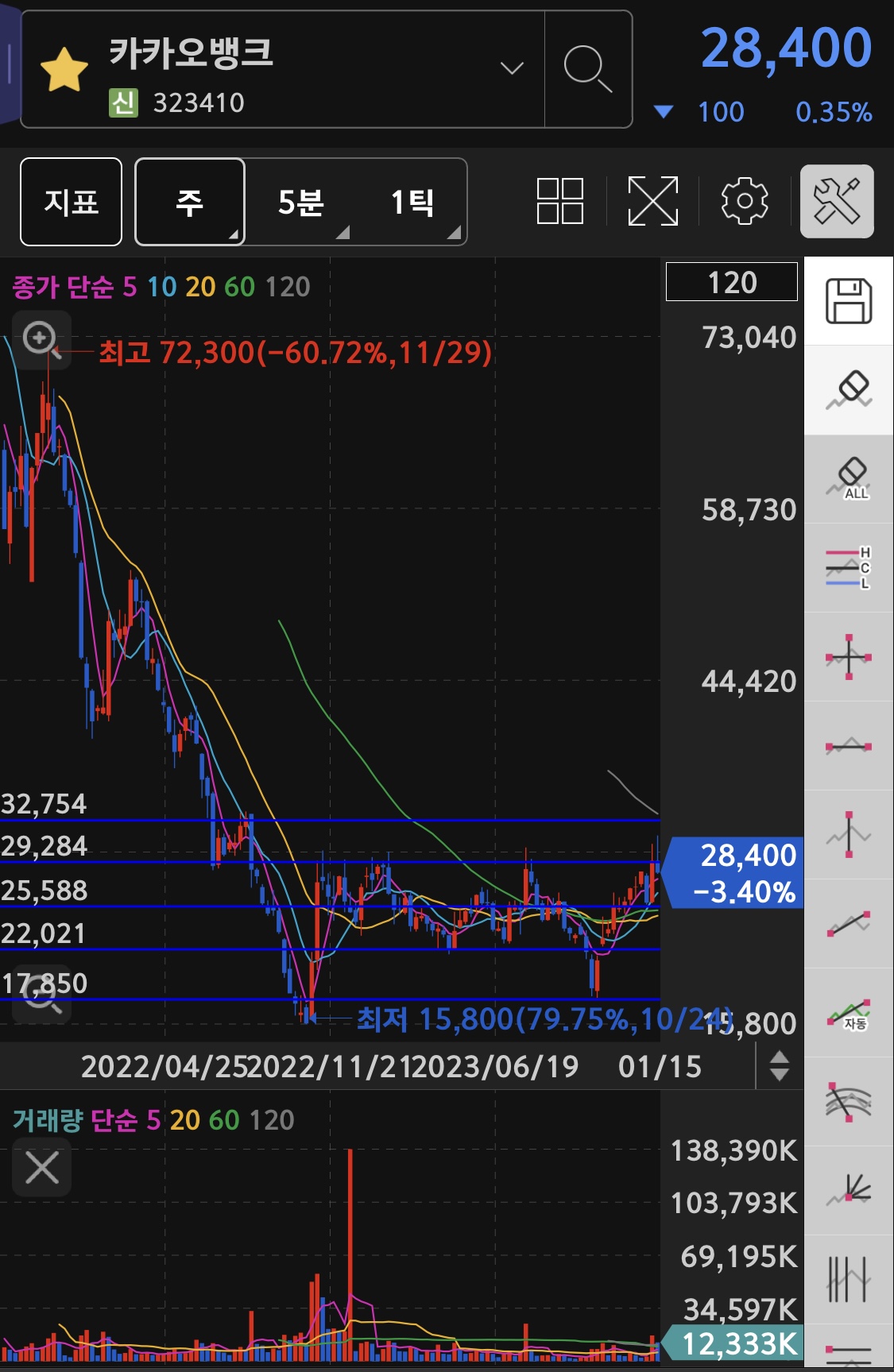Select the single-drawing eraser tool
The height and width of the screenshot is (1372, 894).
pyautogui.click(x=849, y=390)
